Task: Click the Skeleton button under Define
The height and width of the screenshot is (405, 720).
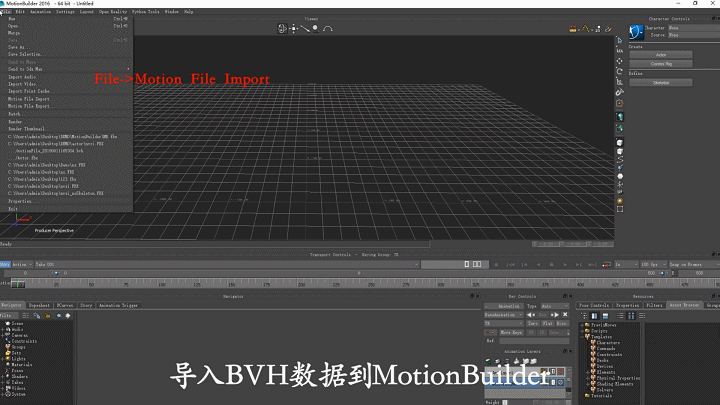Action: [661, 83]
